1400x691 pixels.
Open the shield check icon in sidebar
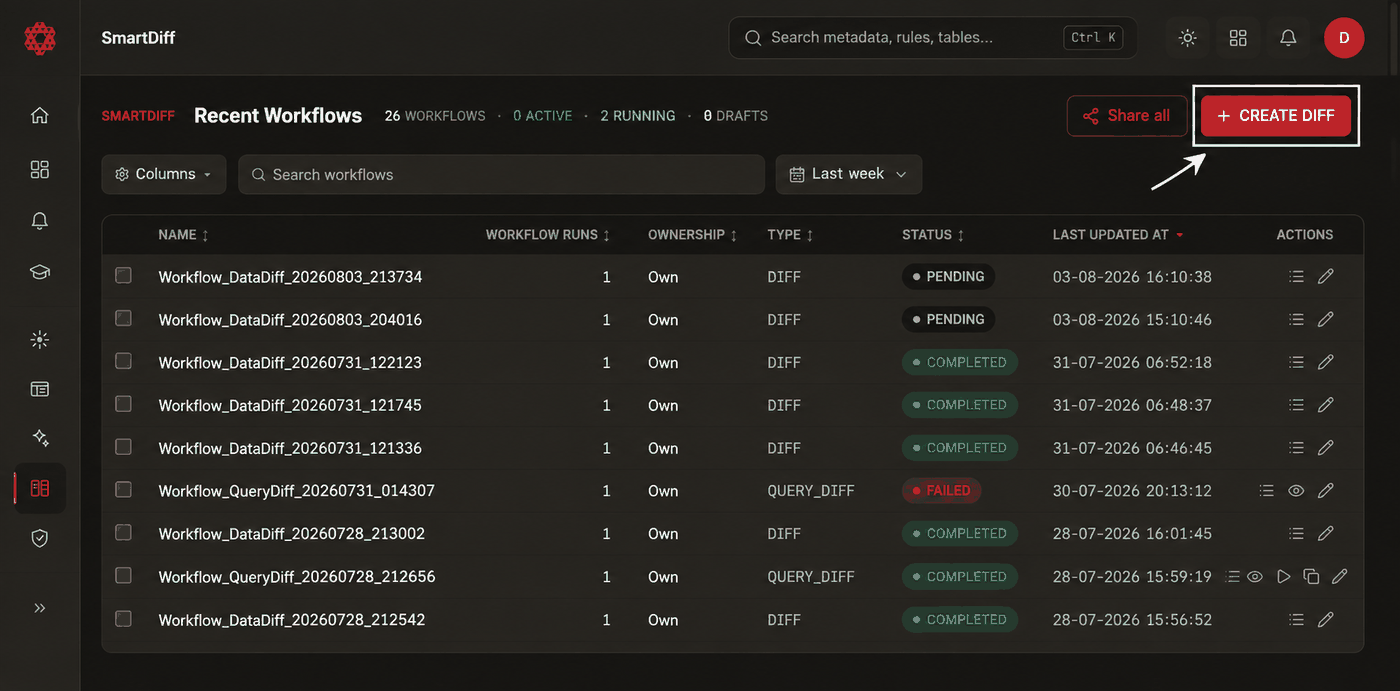click(x=40, y=538)
